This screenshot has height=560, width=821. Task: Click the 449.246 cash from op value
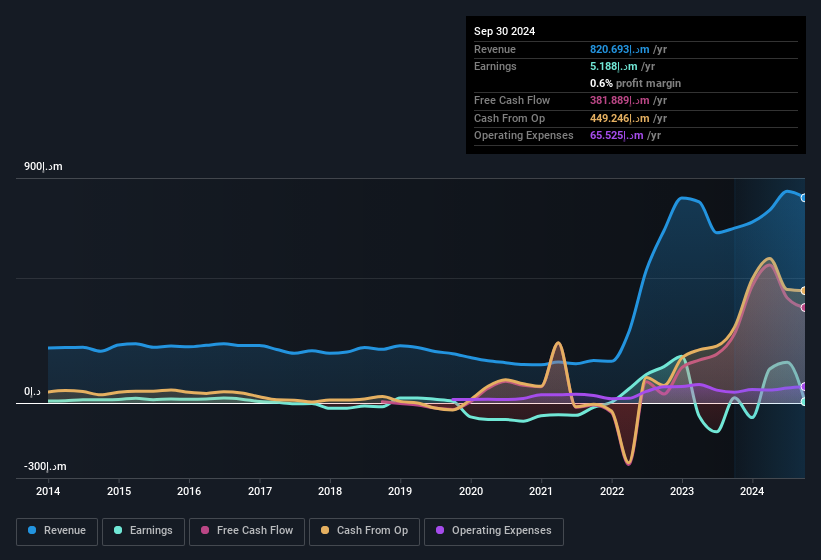click(619, 118)
